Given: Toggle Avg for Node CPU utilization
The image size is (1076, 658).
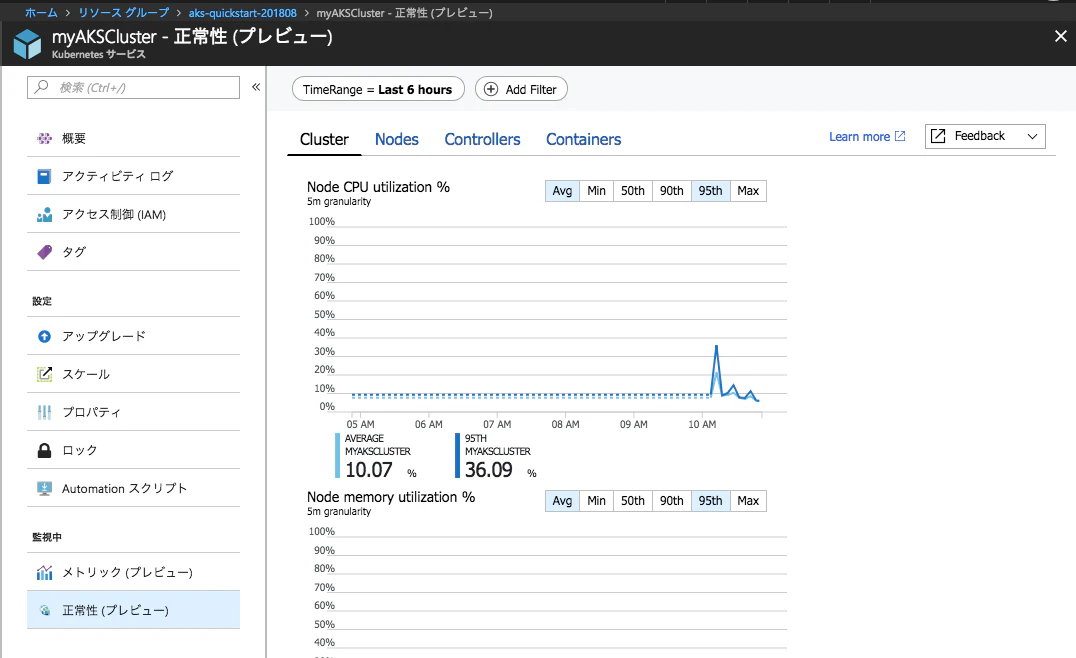Looking at the screenshot, I should pyautogui.click(x=562, y=191).
